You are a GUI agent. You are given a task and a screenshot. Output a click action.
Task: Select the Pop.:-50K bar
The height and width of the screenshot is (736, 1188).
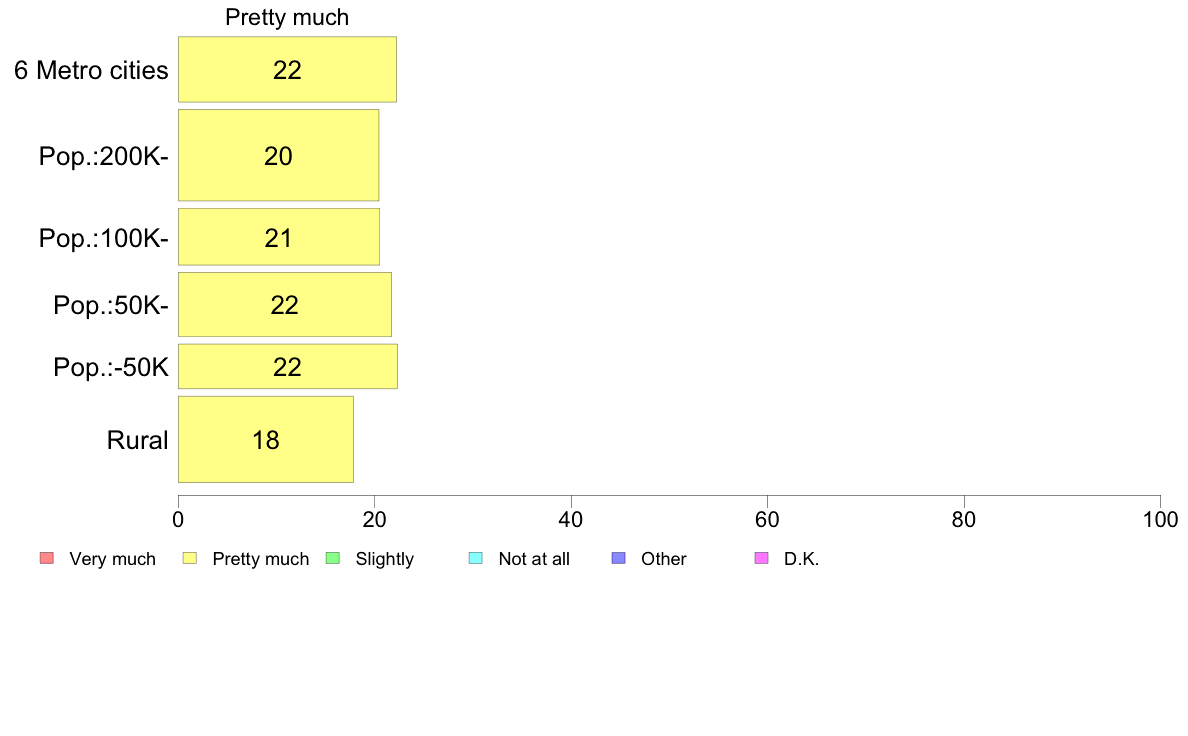point(288,367)
